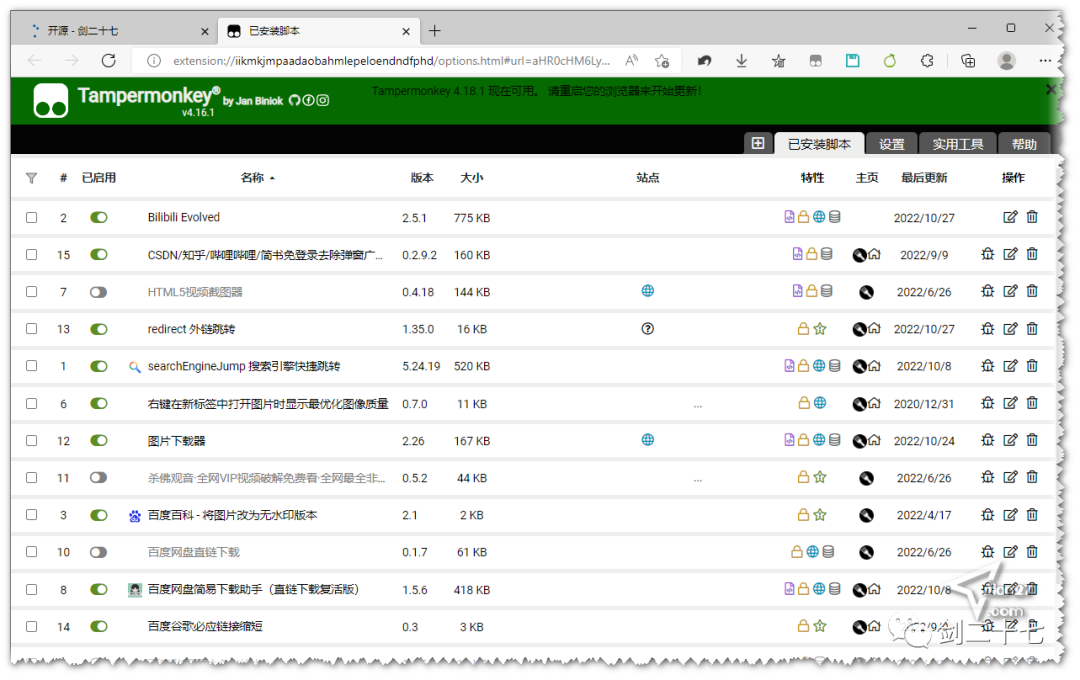Open Tampermonkey Instagram icon in header
The height and width of the screenshot is (680, 1080).
pos(322,101)
